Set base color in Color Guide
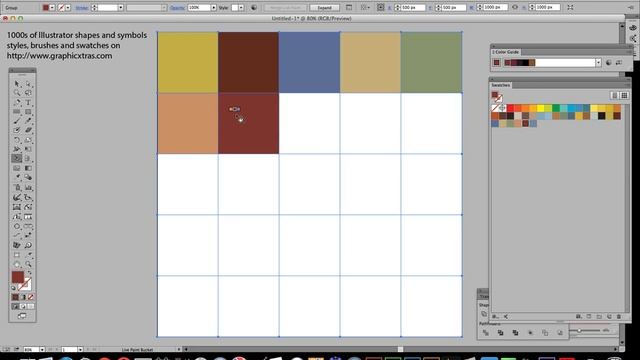Viewport: 640px width, 360px height. pyautogui.click(x=496, y=62)
